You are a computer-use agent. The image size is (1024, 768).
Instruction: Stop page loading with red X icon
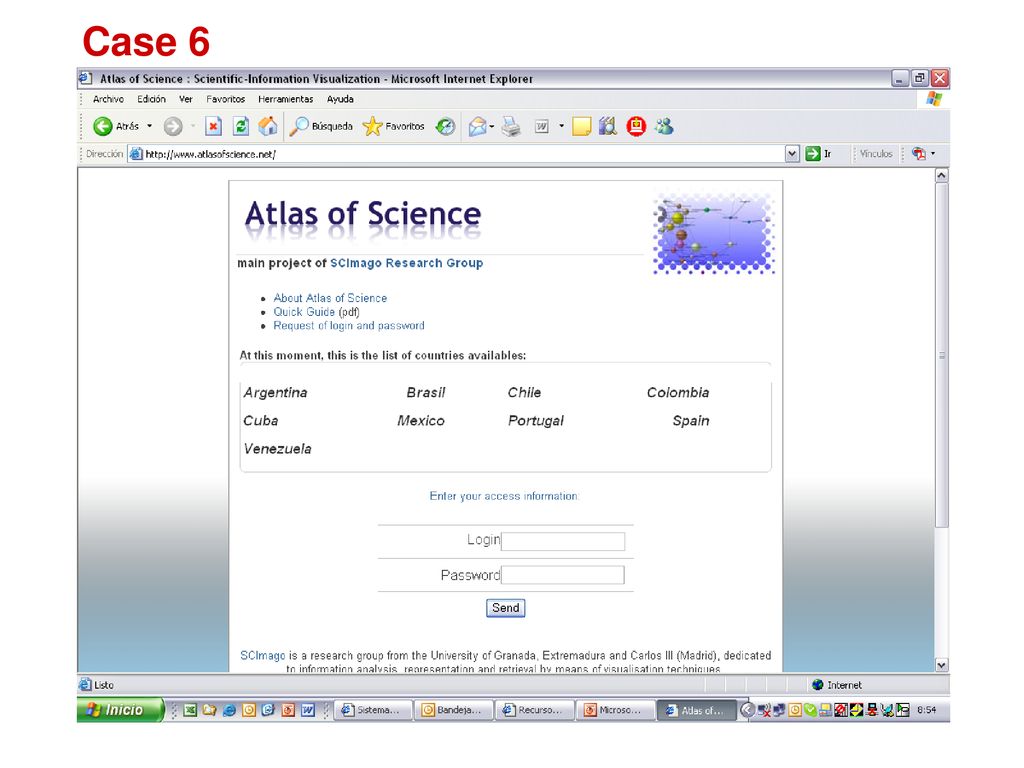pos(213,126)
